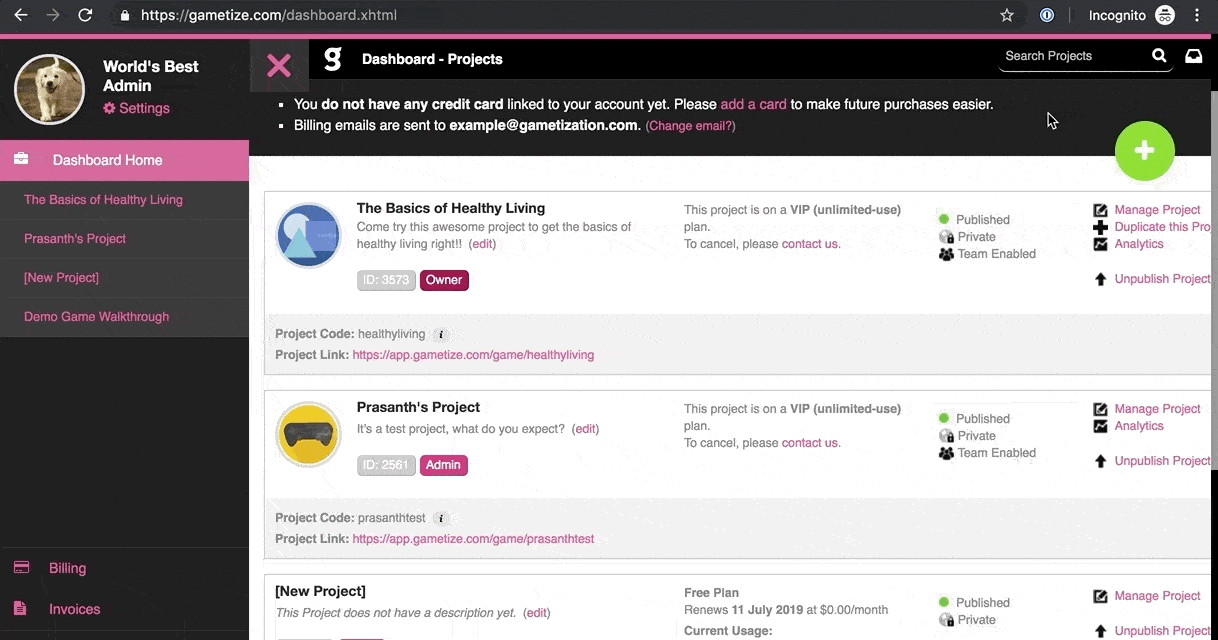
Task: Click the Admin role badge
Action: point(444,465)
